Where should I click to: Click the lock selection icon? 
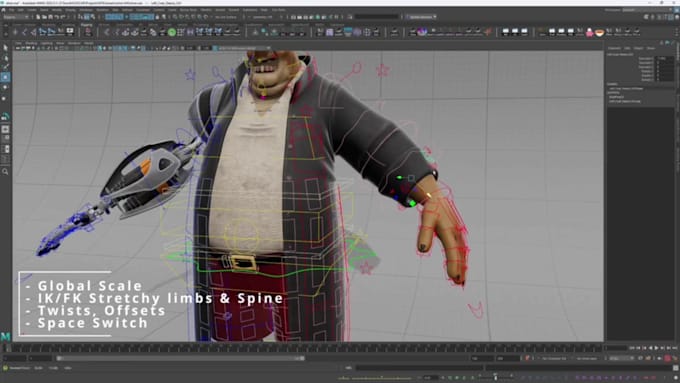click(157, 17)
